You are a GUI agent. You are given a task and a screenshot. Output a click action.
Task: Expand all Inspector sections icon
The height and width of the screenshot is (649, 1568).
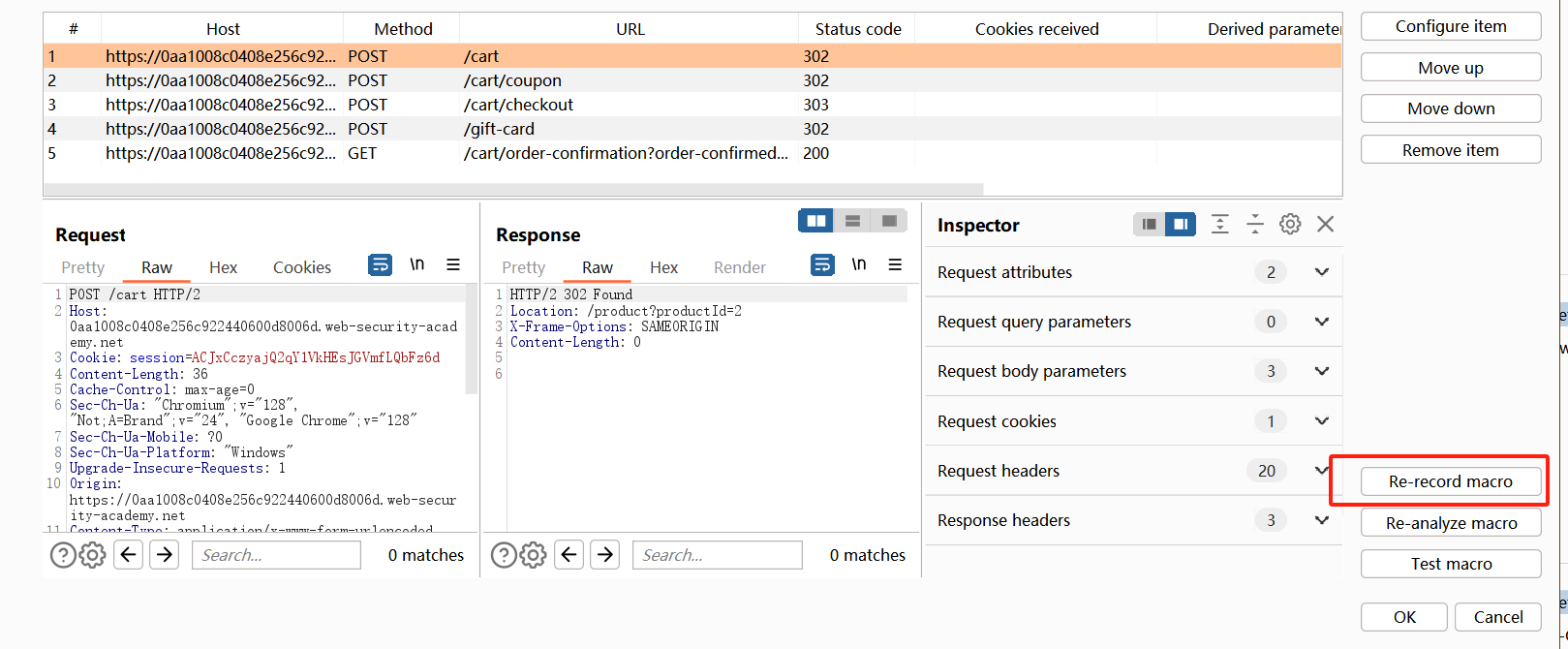pos(1220,225)
